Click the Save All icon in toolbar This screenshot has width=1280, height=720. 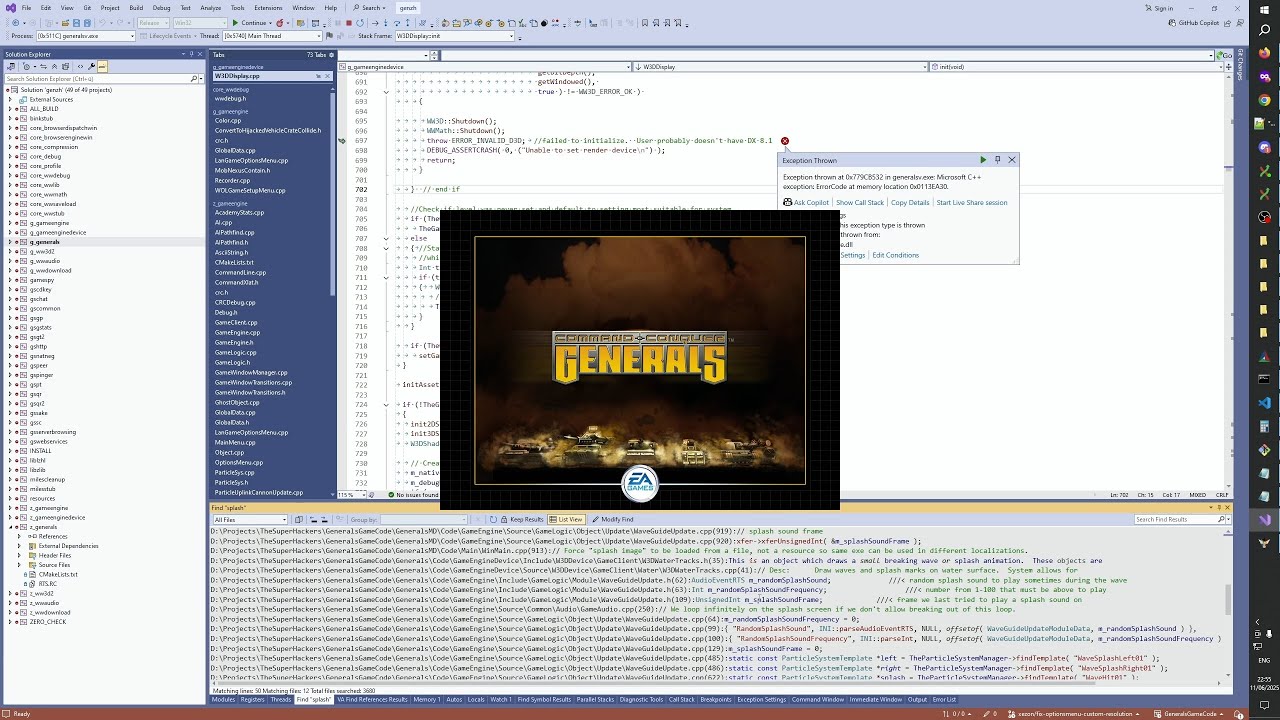tap(87, 22)
